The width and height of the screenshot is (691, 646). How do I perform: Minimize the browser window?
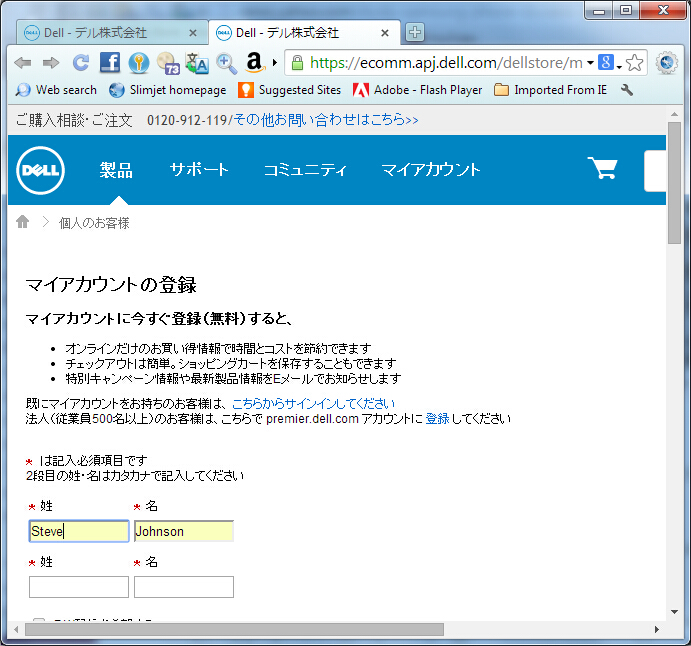point(598,10)
